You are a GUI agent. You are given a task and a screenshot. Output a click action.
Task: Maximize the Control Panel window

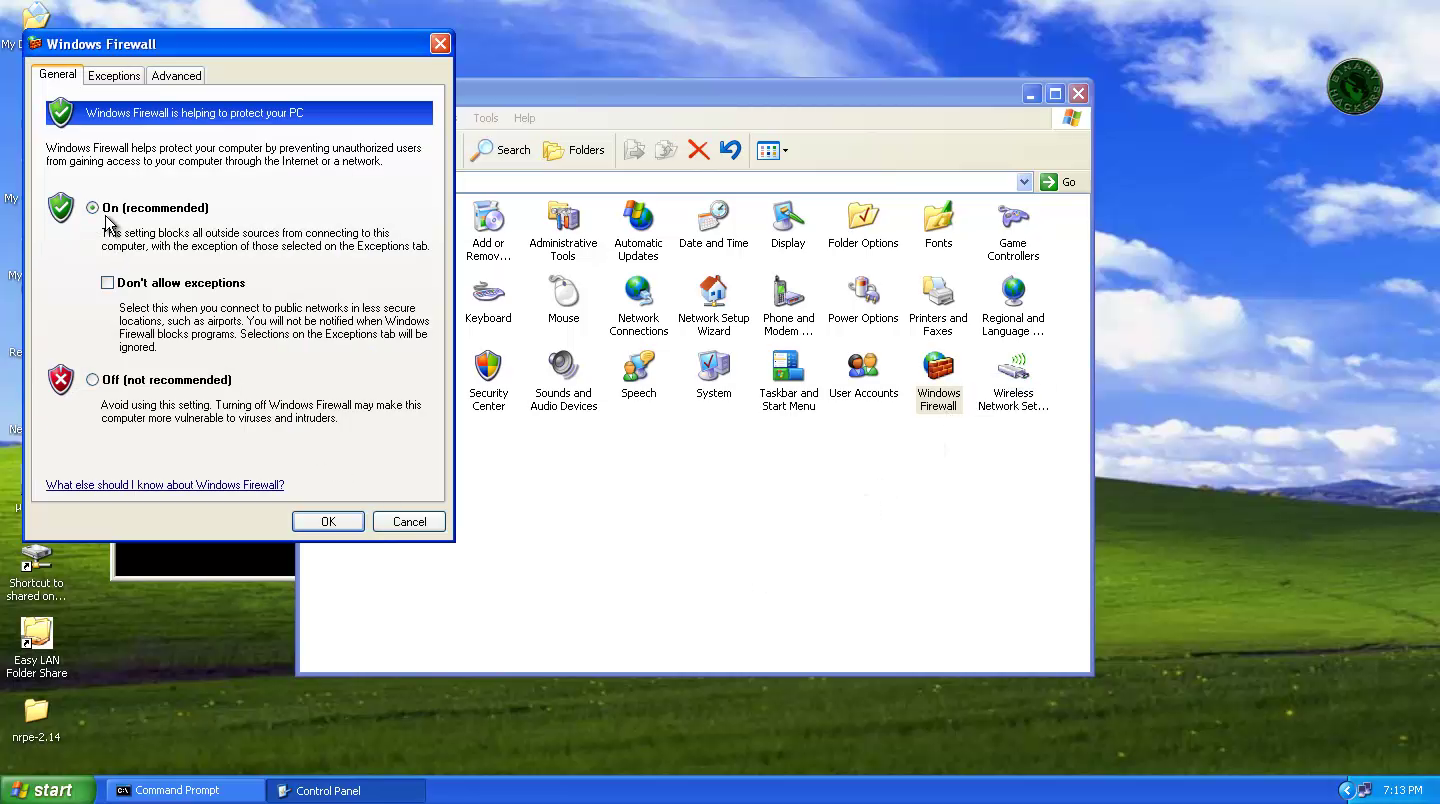point(1055,94)
